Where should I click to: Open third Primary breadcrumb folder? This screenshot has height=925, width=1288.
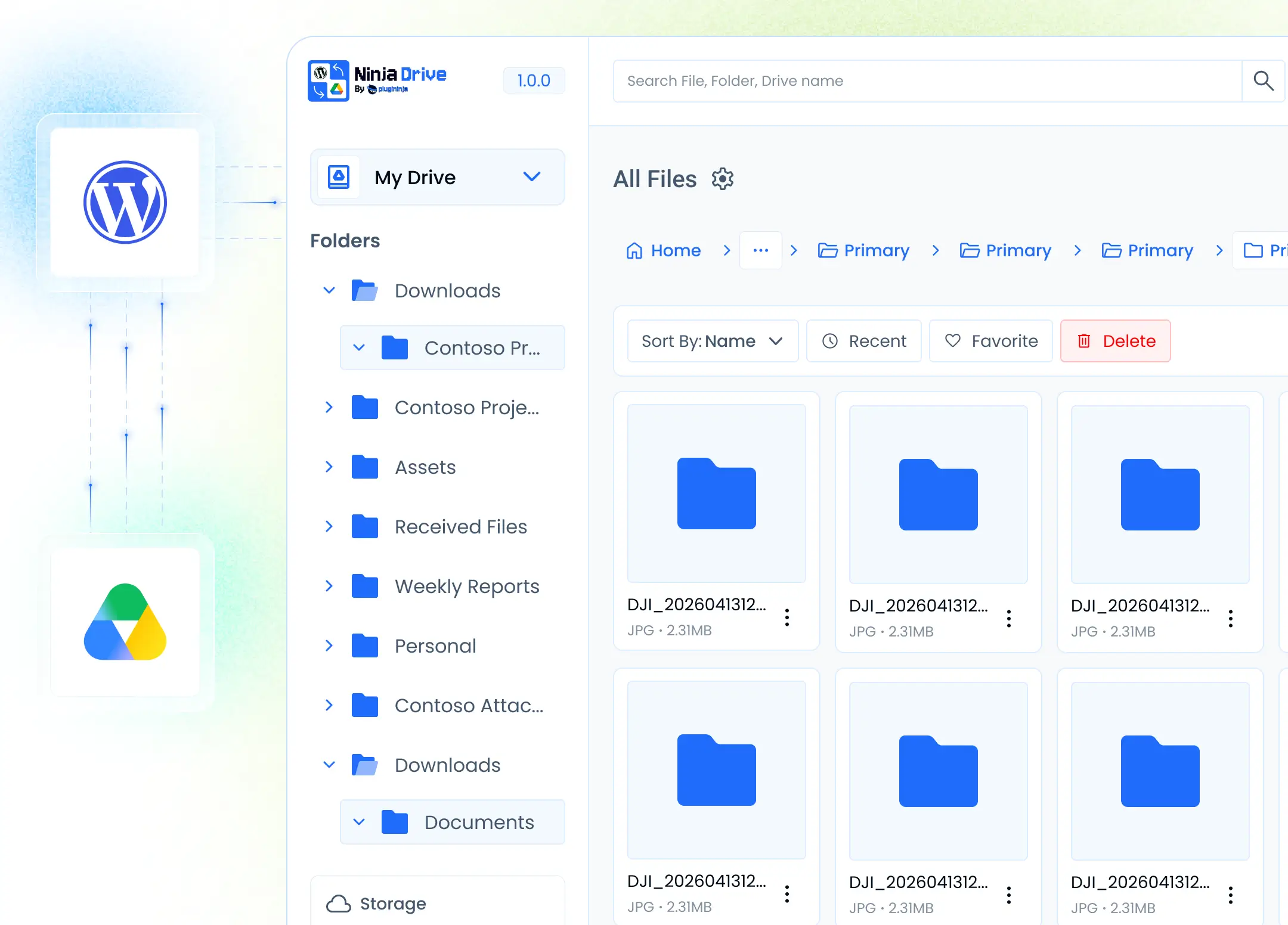coord(1147,250)
